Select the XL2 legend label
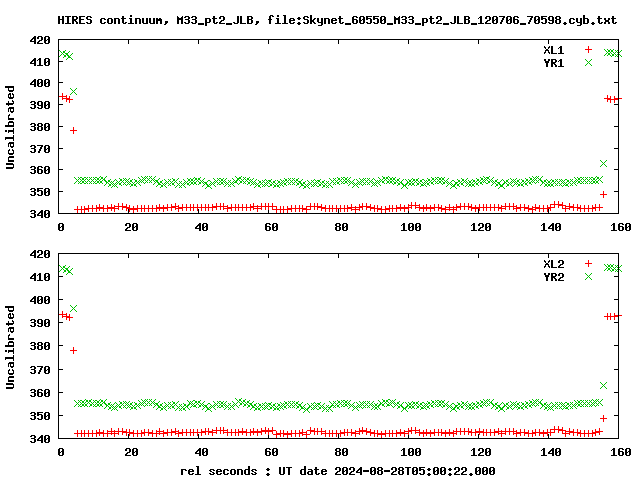640x480 pixels. (x=553, y=264)
